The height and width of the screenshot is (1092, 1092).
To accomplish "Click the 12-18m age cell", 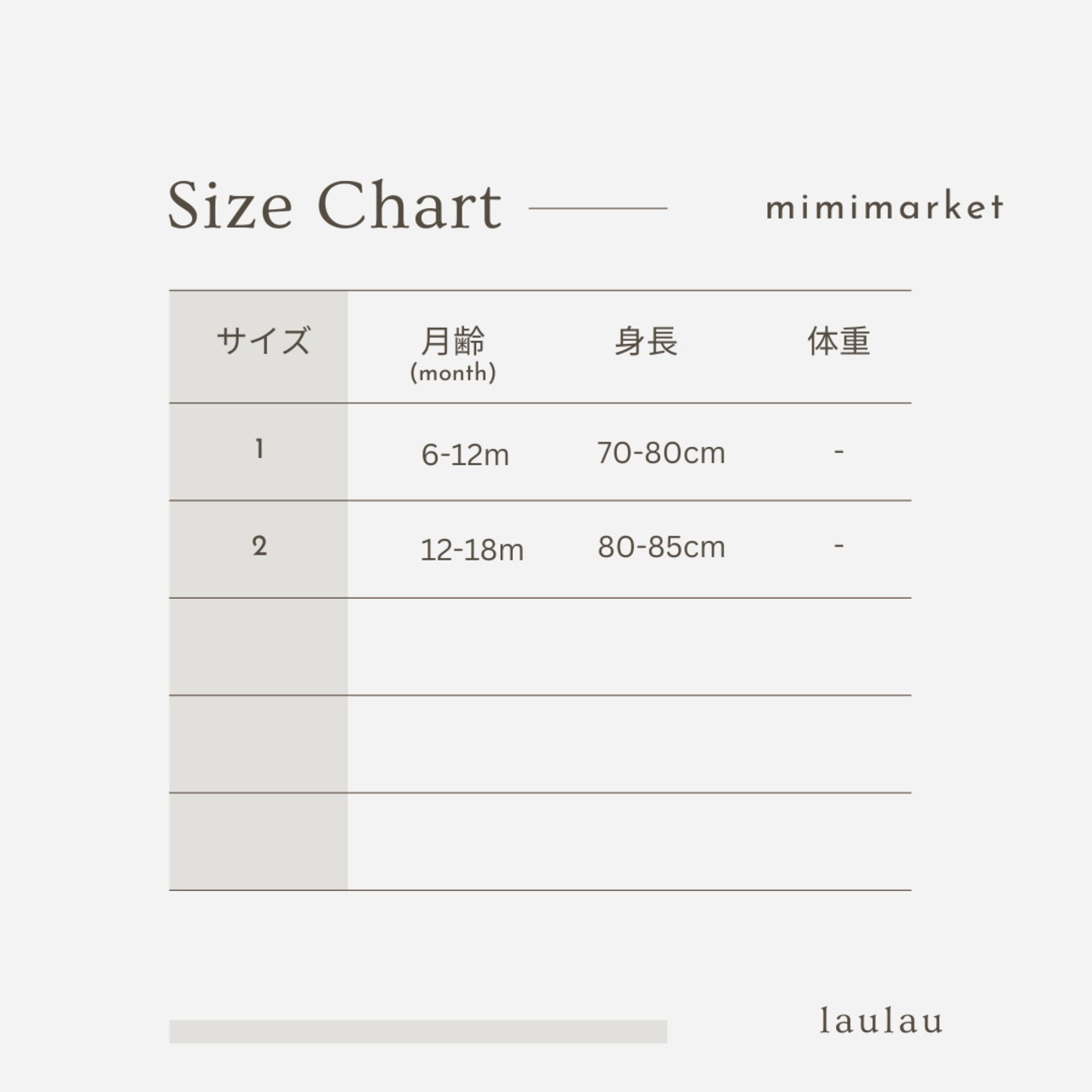I will pos(472,550).
